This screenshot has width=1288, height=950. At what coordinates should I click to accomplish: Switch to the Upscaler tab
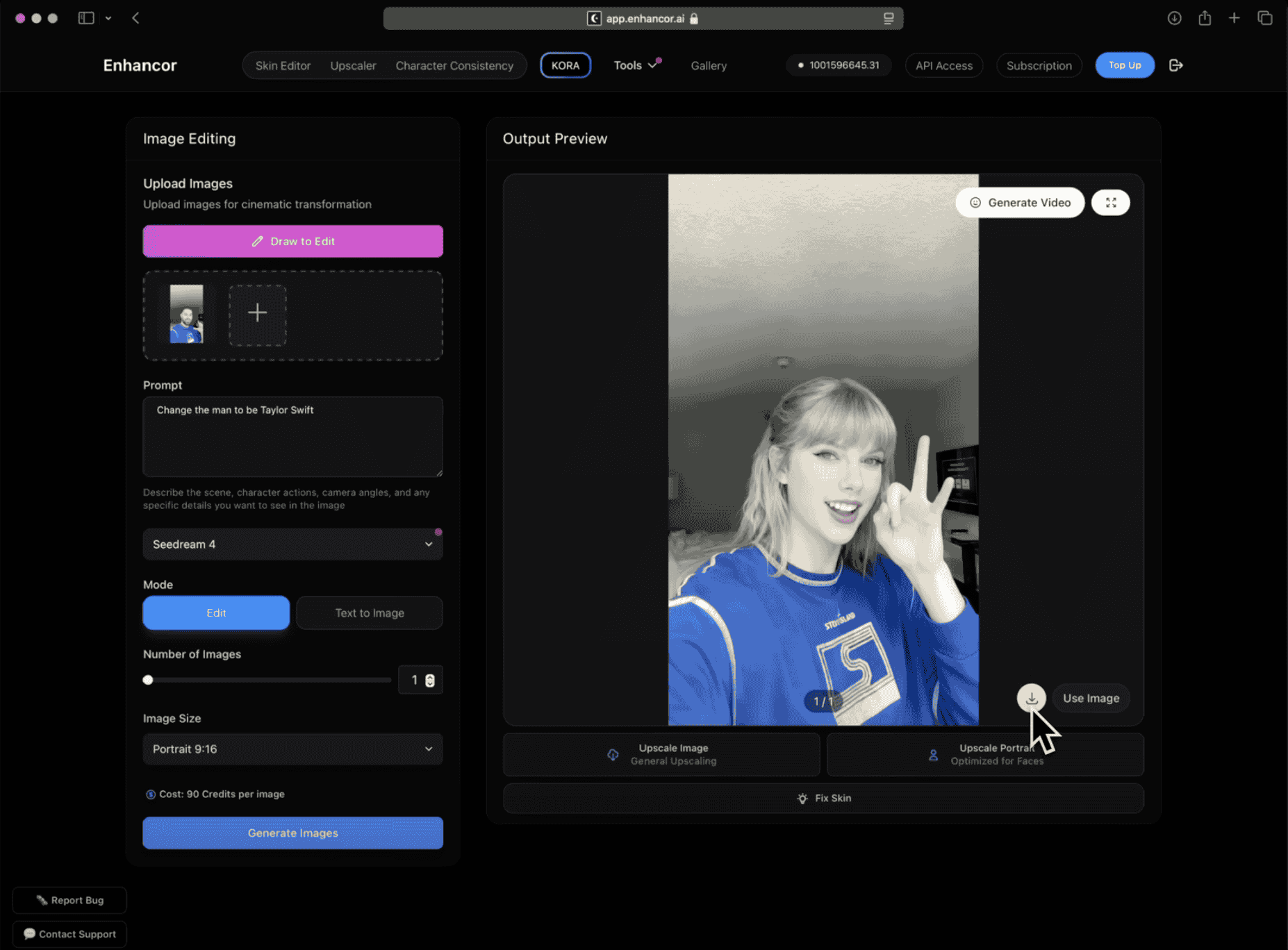[x=353, y=65]
